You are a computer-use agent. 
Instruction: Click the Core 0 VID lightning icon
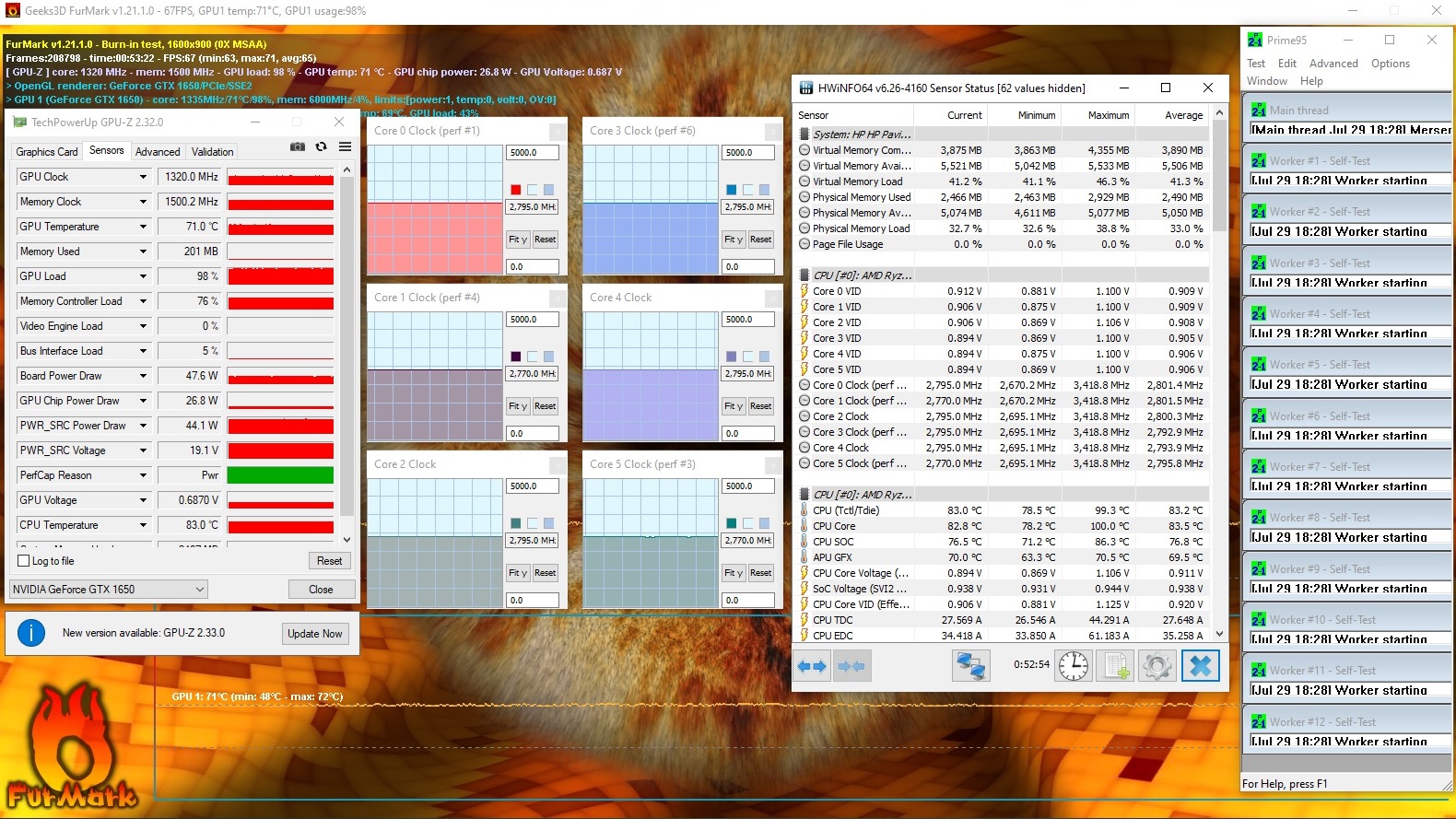[x=804, y=291]
